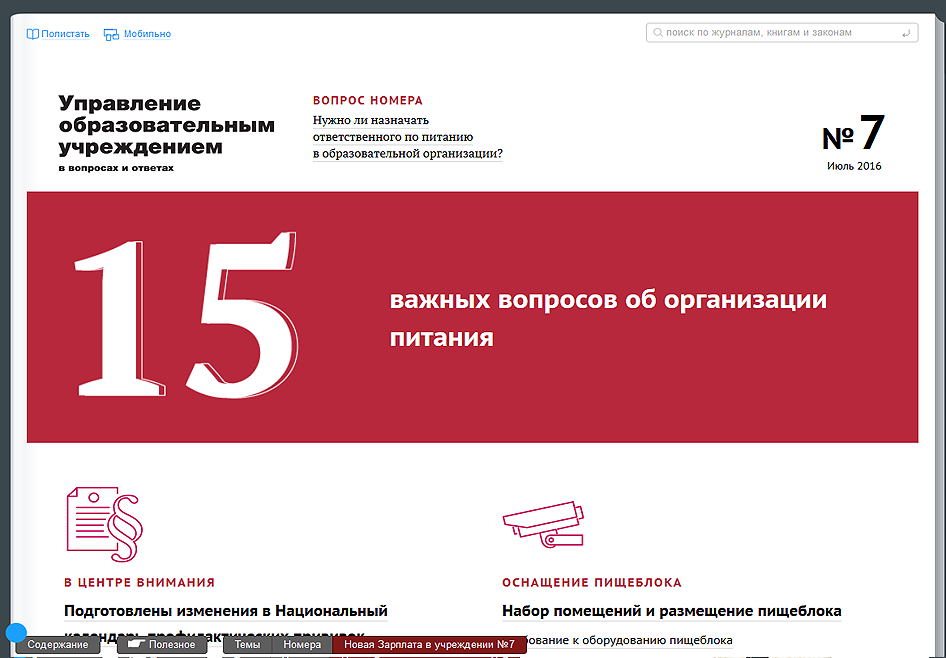946x658 pixels.
Task: Select the Номера tab
Action: coord(302,645)
